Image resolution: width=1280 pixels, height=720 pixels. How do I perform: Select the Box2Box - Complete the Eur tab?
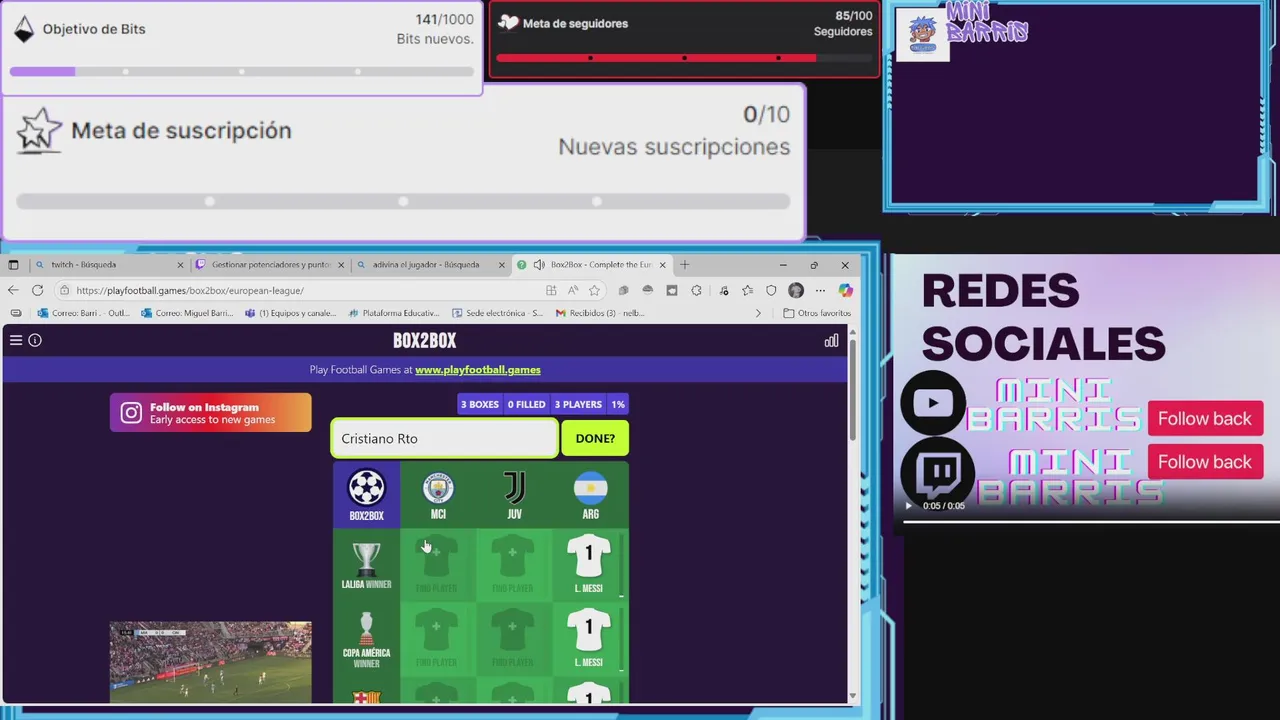click(593, 265)
